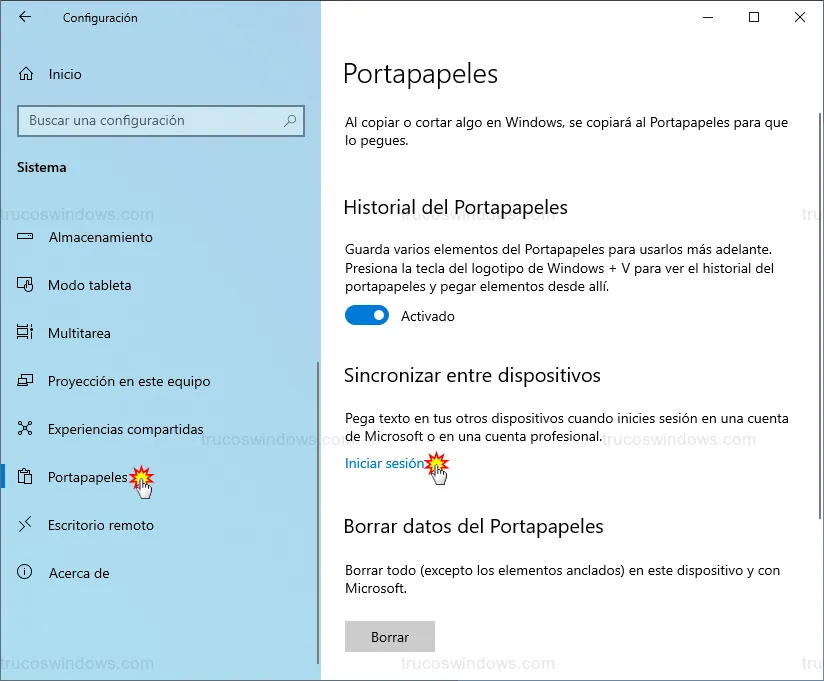Click the search magnifier icon

(x=291, y=121)
